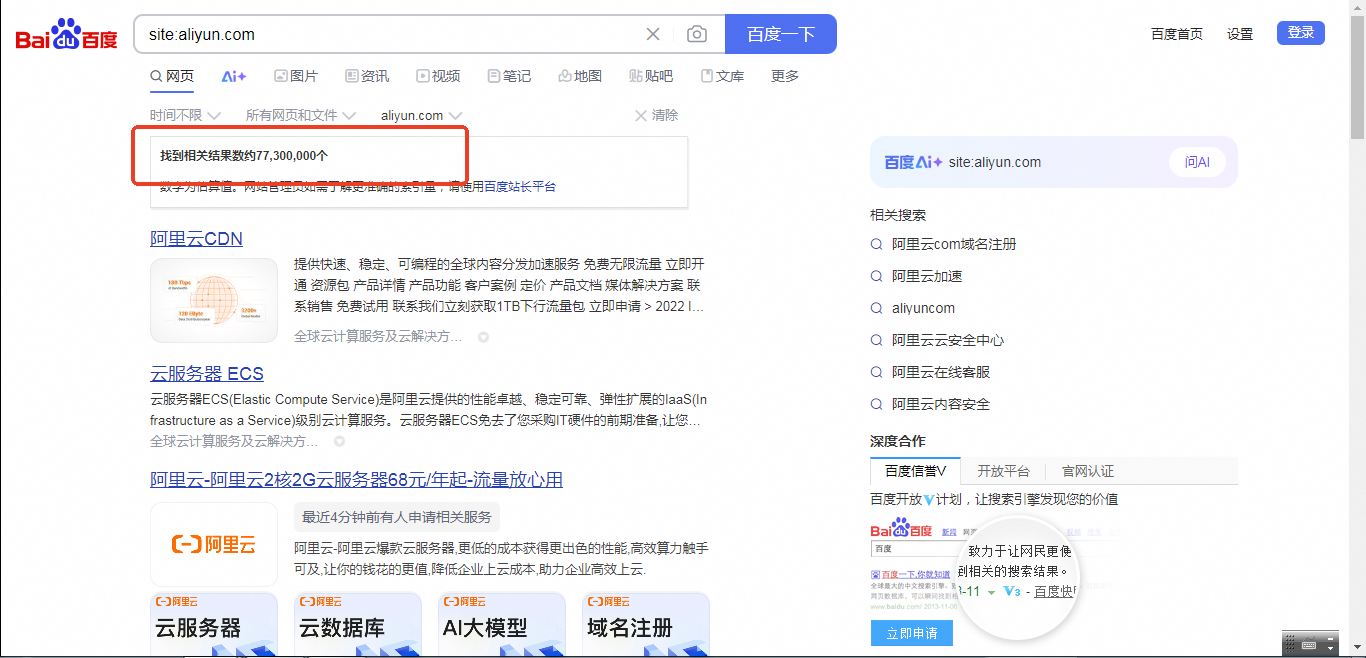Click 全球云计算服务及云解决方 under CDN result
The height and width of the screenshot is (658, 1366).
[378, 337]
